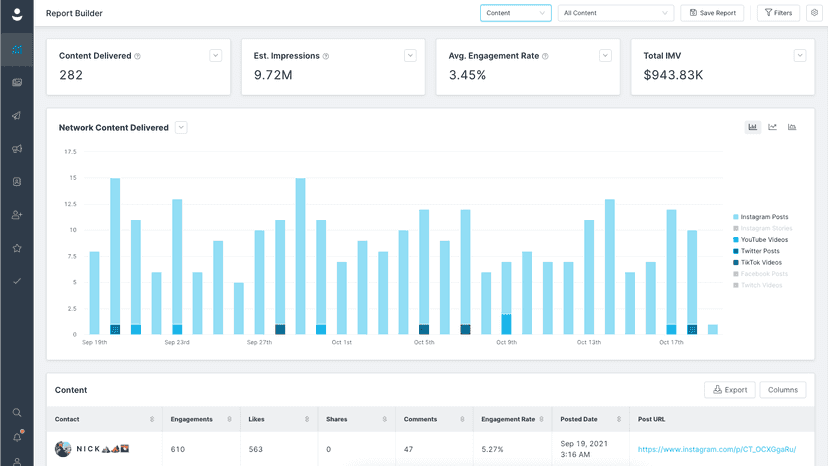Click the Sep 19, 2021 posted date cell
The image size is (828, 466).
click(584, 449)
